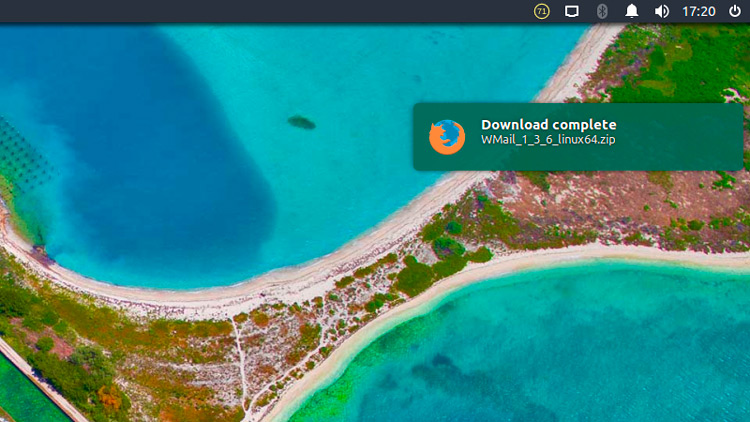Screen dimensions: 750x422
Task: Click the Firefox icon in the notification
Action: (447, 136)
